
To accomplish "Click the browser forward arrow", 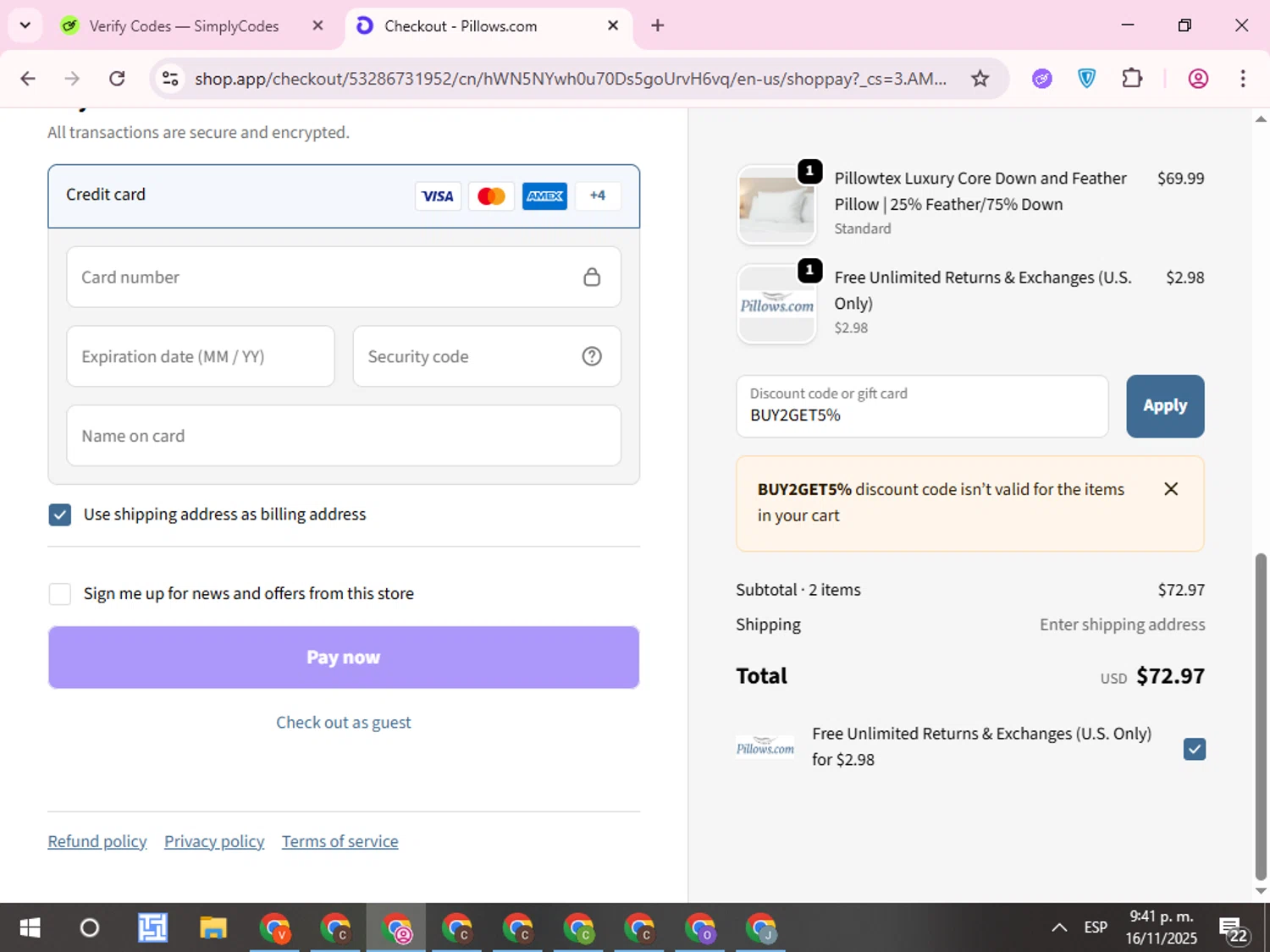I will click(x=72, y=79).
